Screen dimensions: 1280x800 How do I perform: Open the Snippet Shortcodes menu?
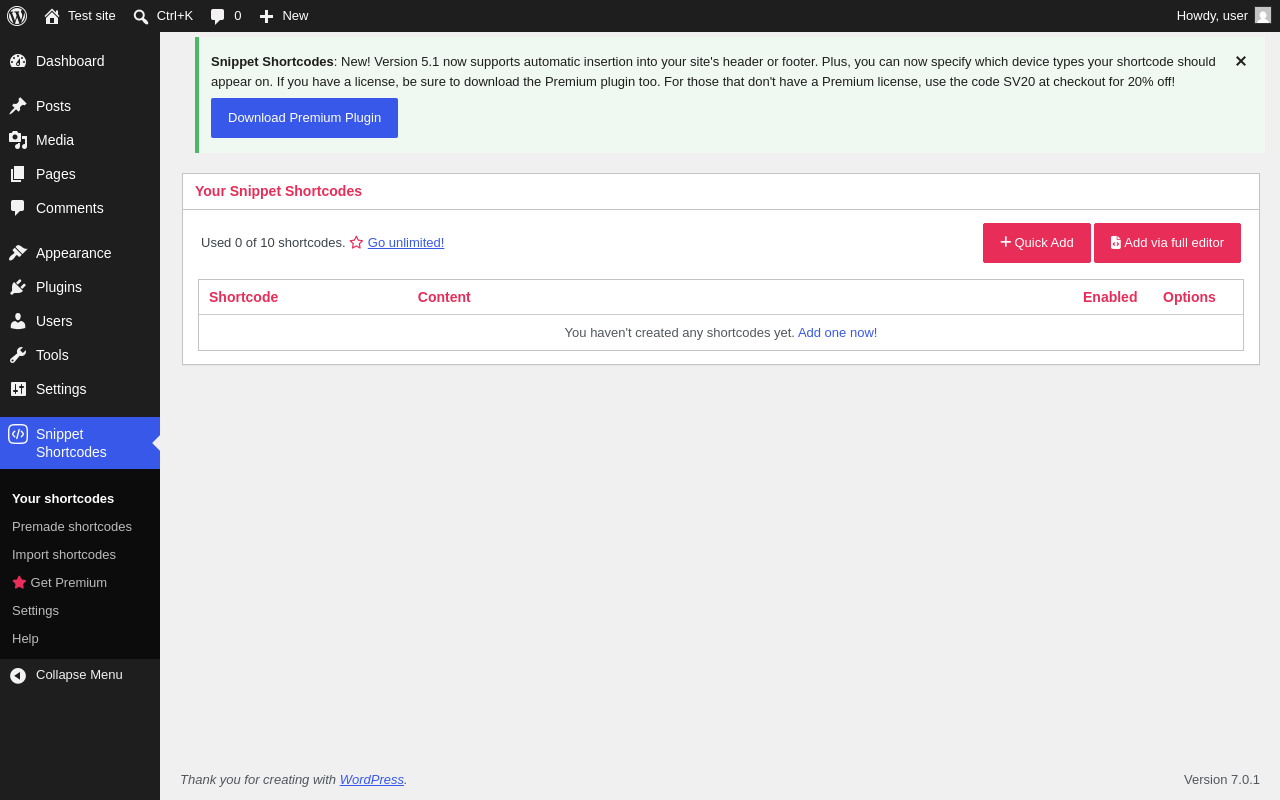pyautogui.click(x=80, y=443)
